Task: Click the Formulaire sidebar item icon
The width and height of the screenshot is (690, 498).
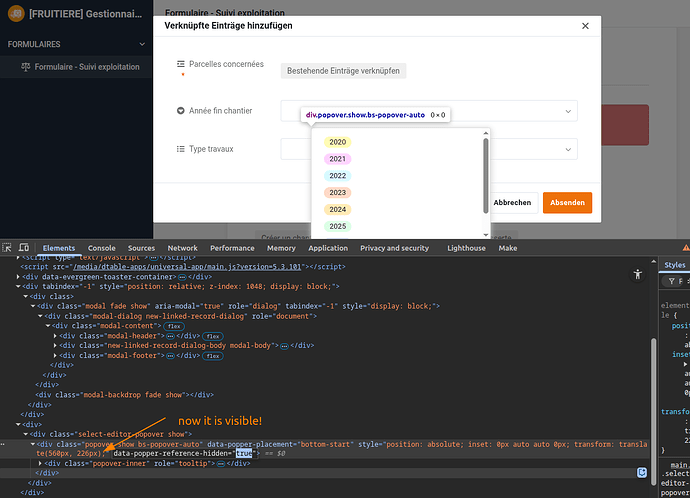Action: 26,68
